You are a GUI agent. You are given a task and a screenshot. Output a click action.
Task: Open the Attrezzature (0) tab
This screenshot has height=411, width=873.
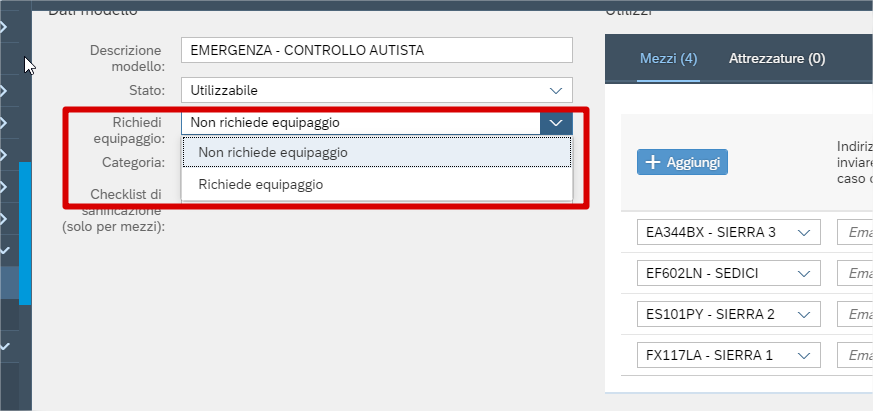tap(777, 59)
